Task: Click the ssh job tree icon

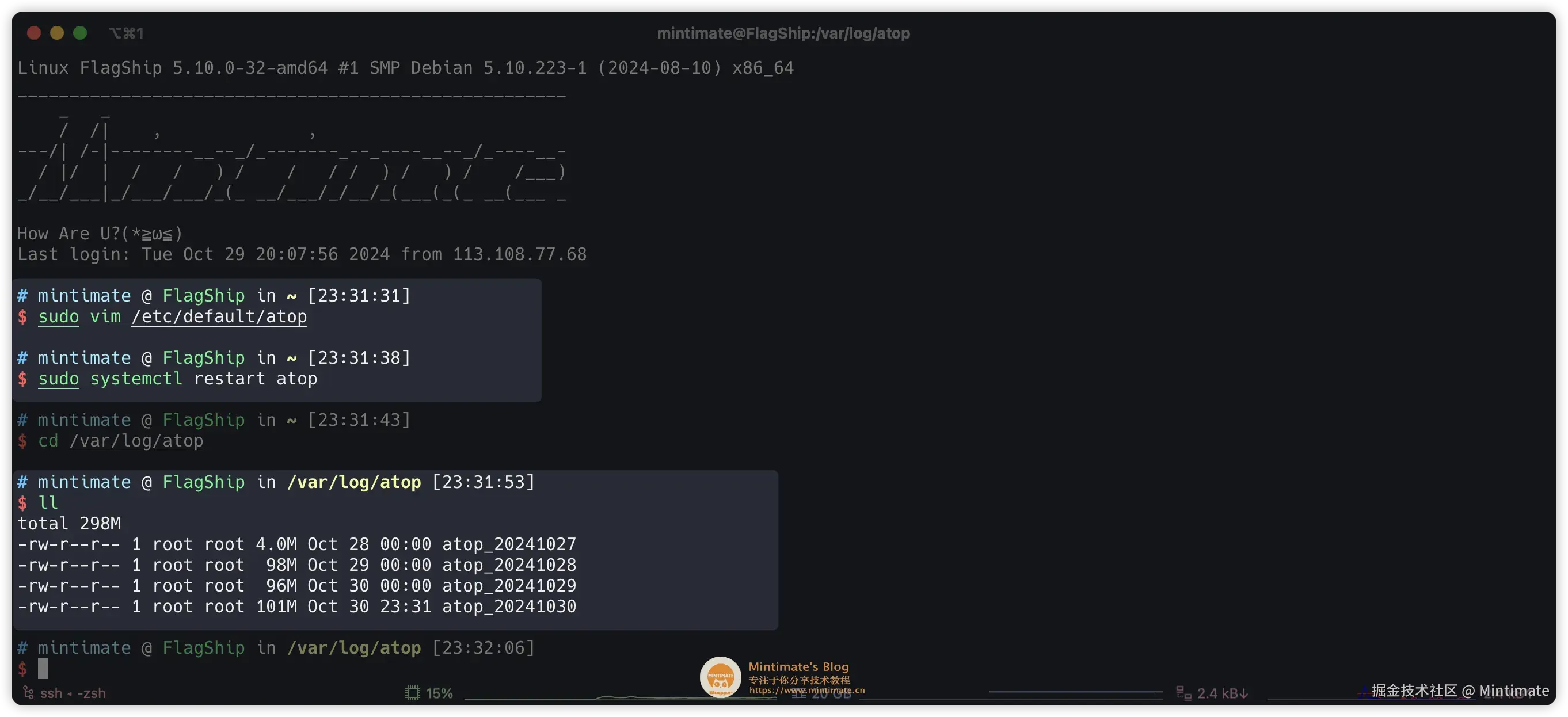Action: pos(28,693)
